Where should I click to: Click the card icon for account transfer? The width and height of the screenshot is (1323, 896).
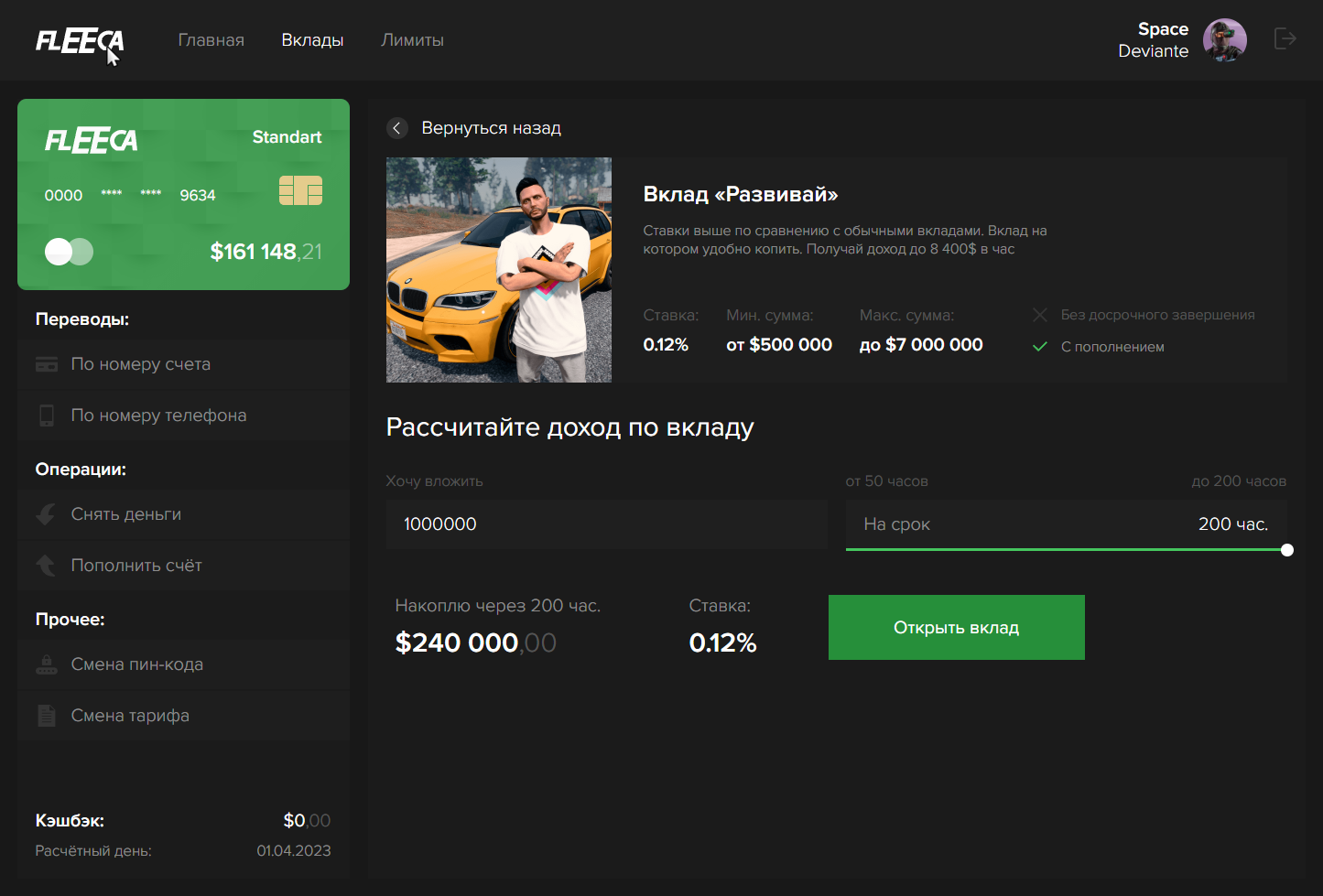[46, 364]
